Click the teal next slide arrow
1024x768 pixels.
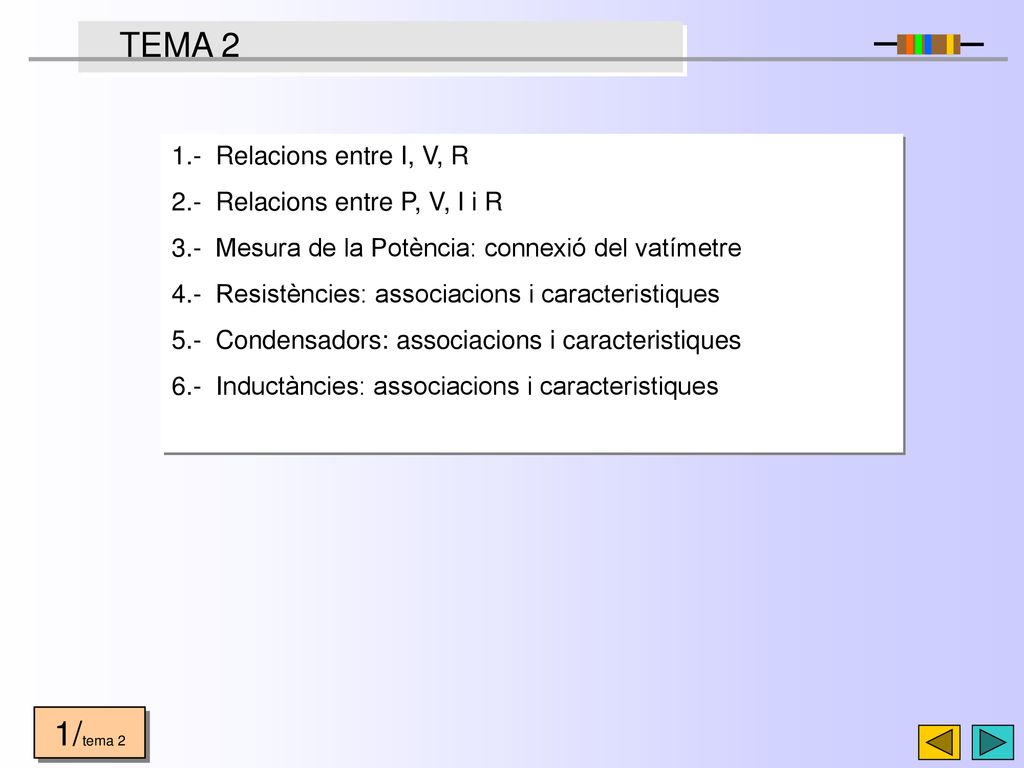(x=993, y=743)
